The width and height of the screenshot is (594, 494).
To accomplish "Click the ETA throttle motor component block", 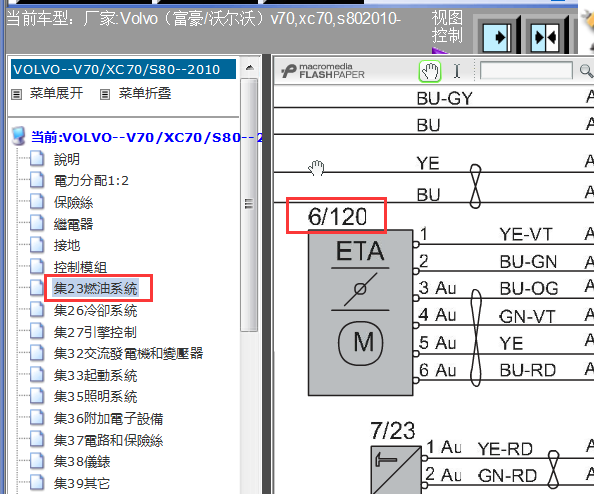I will (360, 313).
